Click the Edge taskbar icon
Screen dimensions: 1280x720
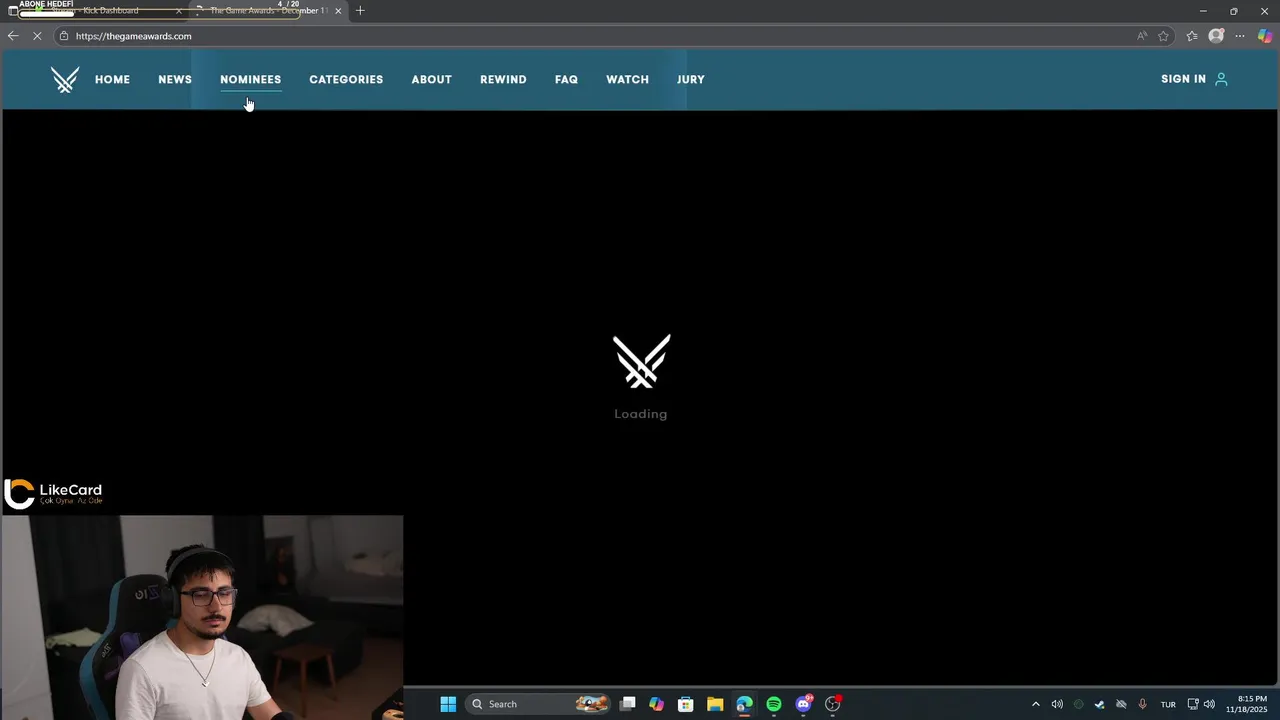coord(744,704)
